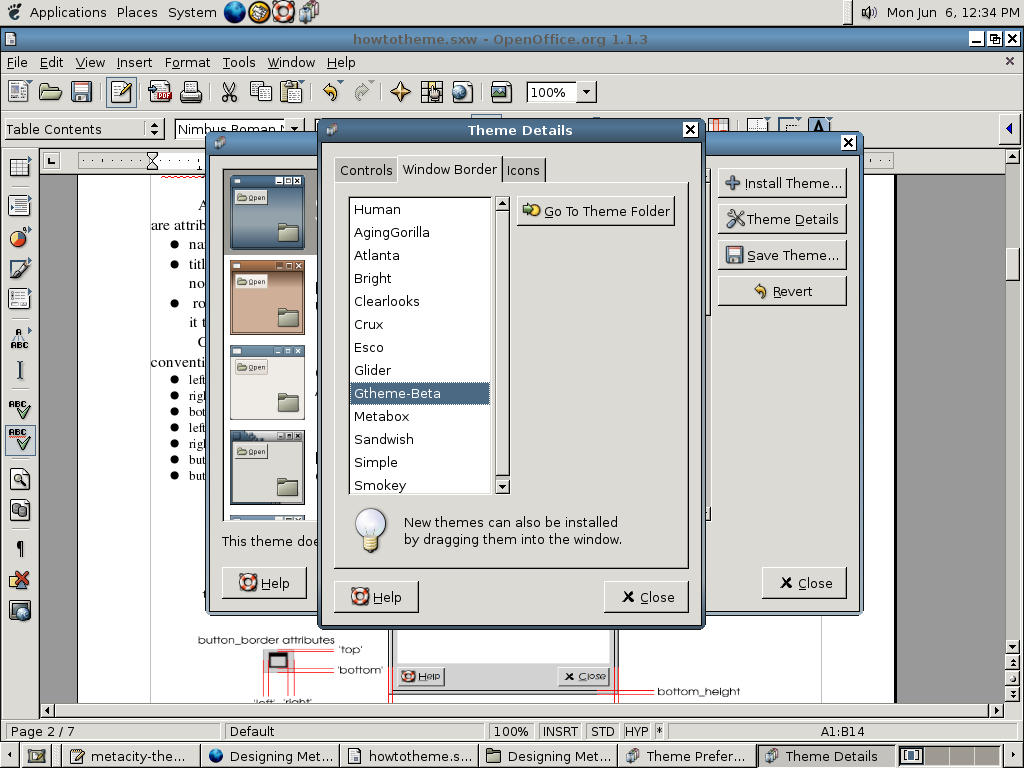Click Insert object chart icon
This screenshot has width=1024, height=768.
coord(20,237)
